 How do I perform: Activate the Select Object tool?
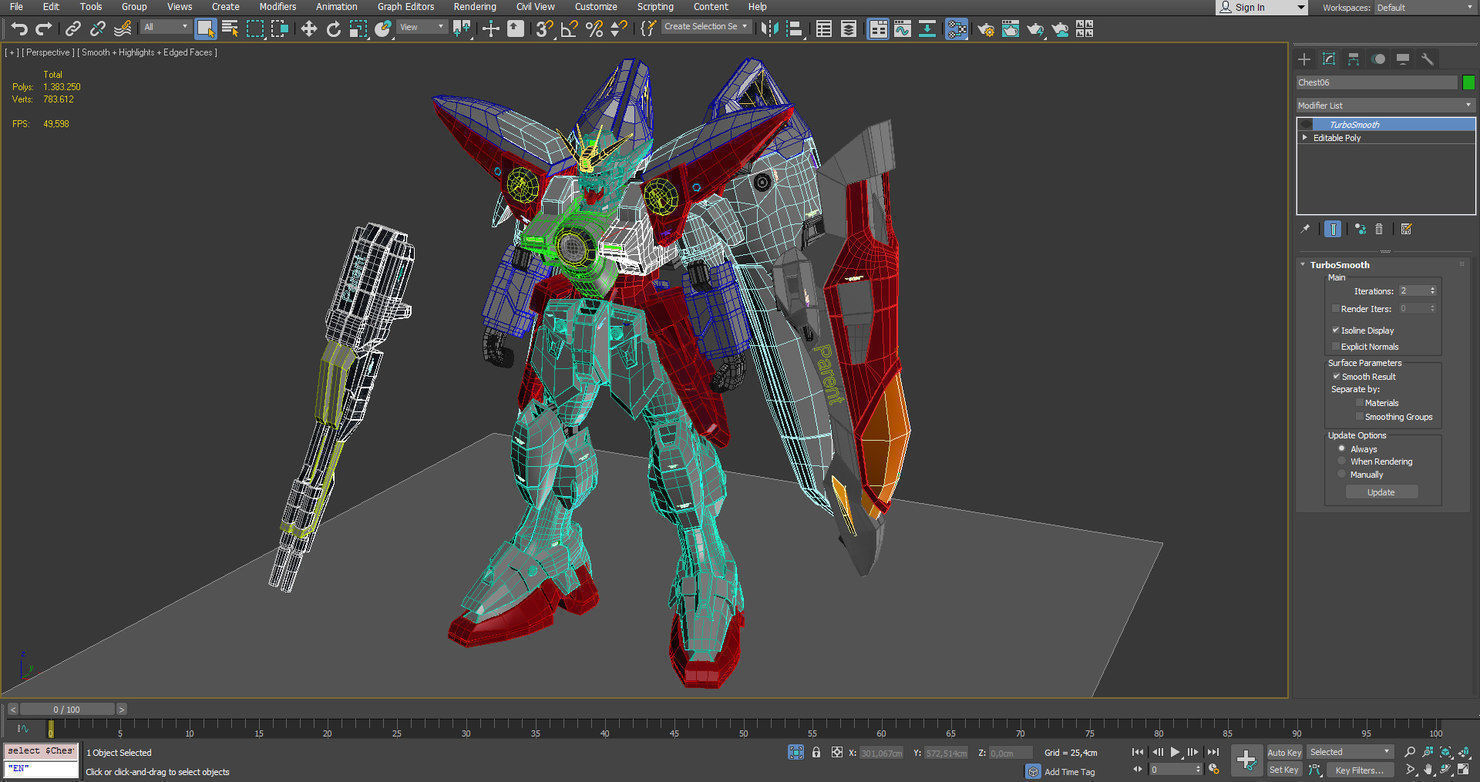(205, 29)
